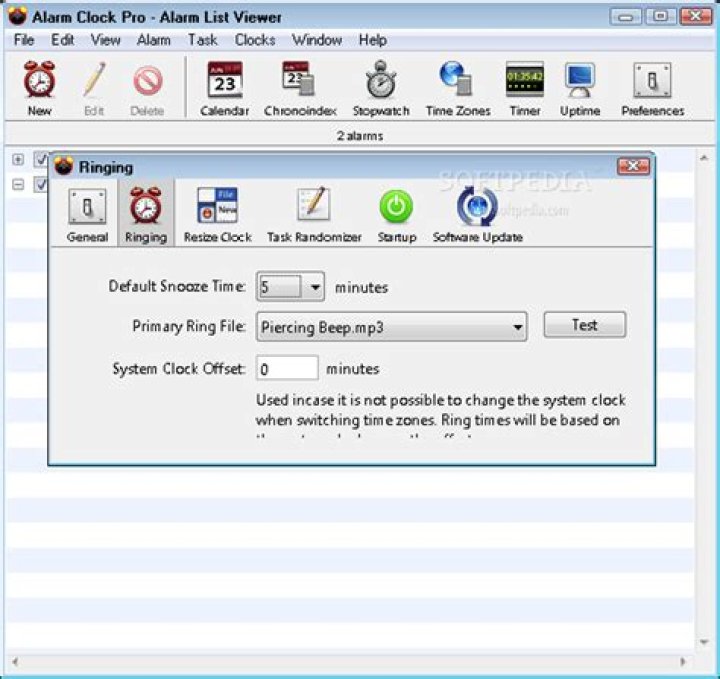Close the Ringing dialog
Image resolution: width=720 pixels, height=679 pixels.
pos(633,166)
